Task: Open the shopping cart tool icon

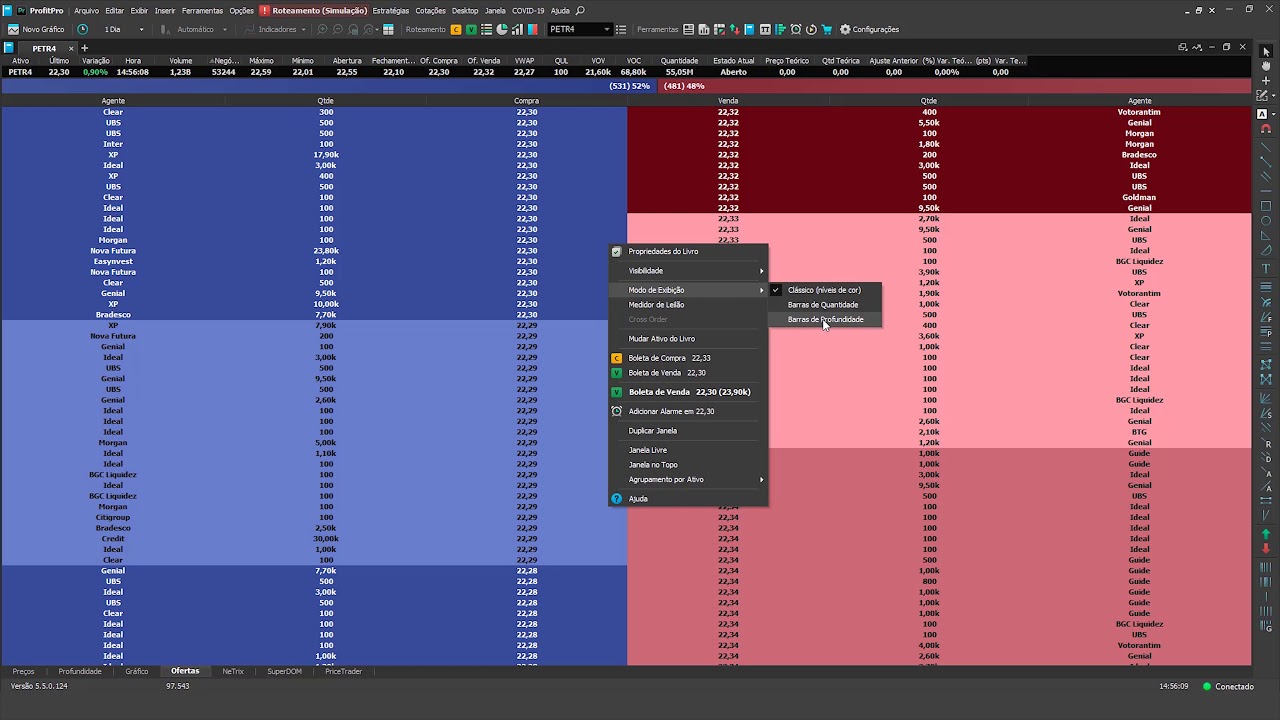Action: [826, 29]
